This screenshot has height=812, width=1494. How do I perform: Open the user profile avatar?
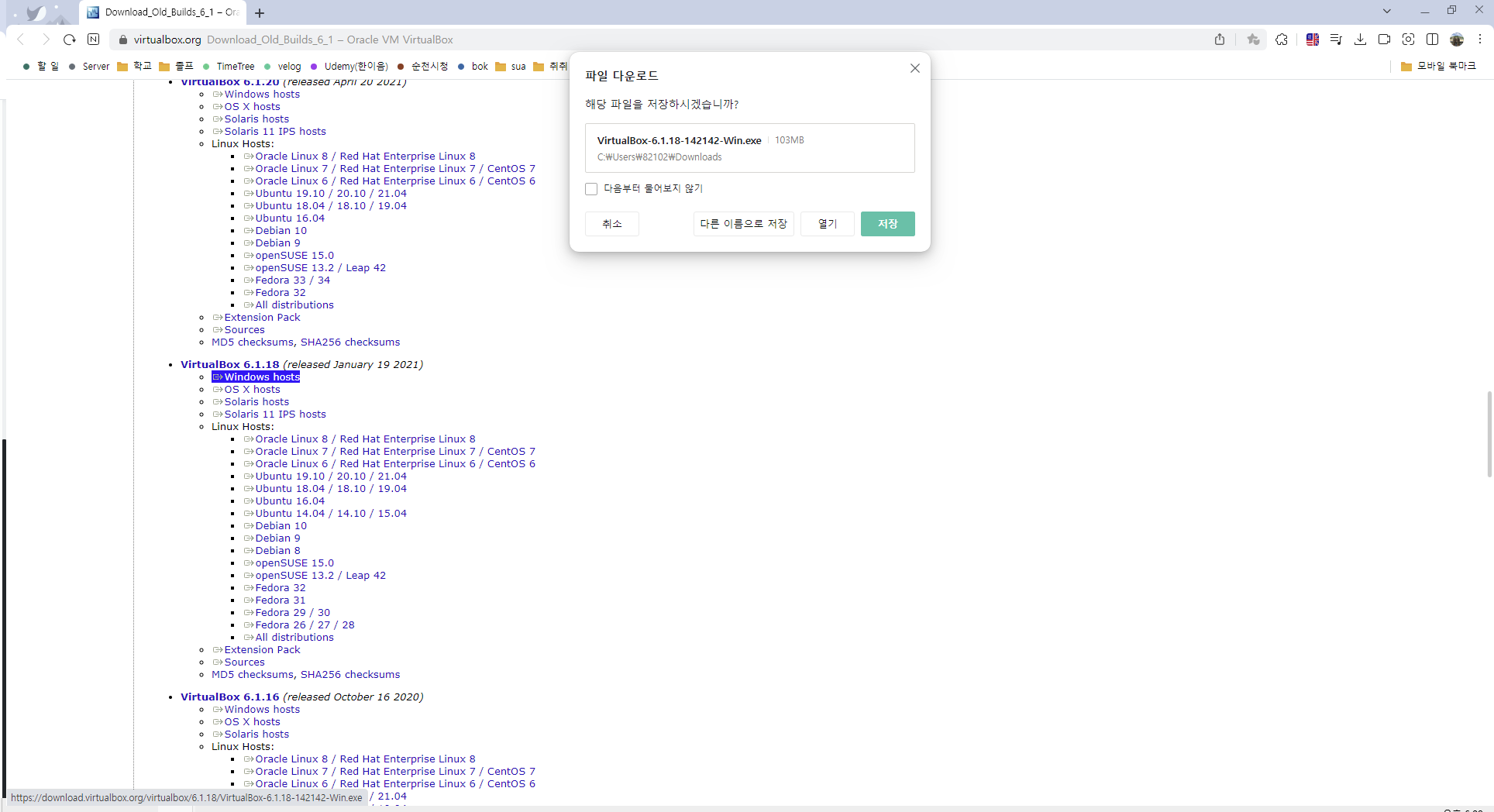(1457, 40)
